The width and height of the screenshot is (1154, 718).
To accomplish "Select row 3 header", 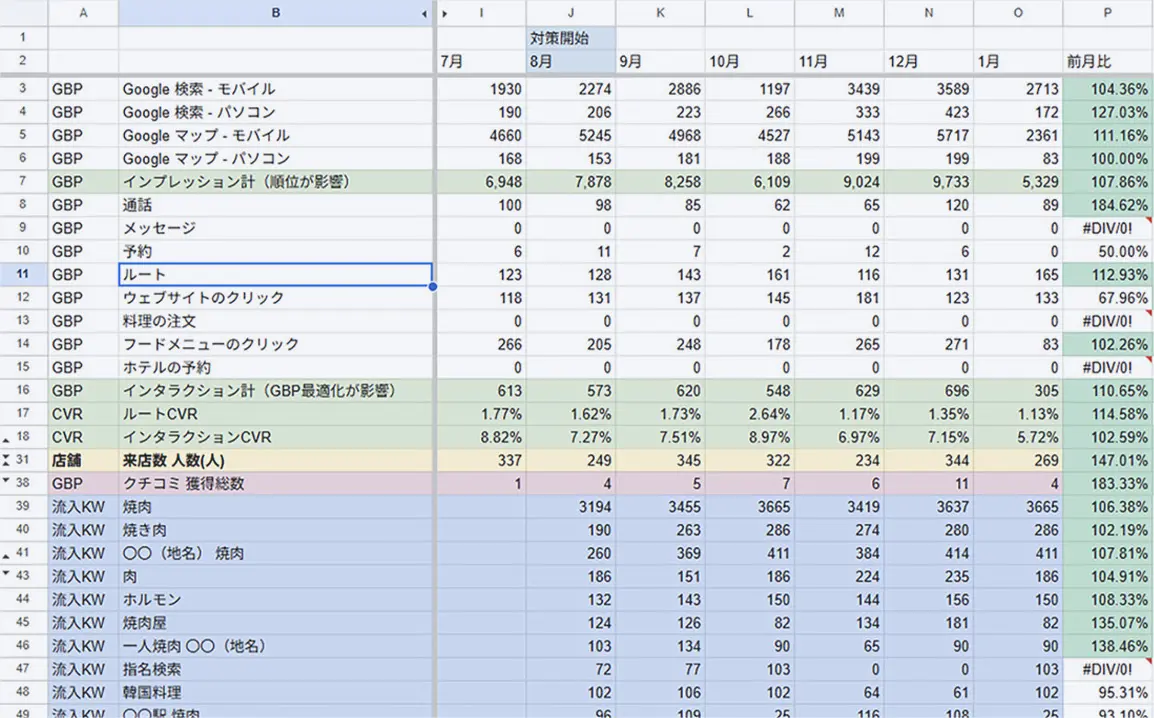I will tap(23, 89).
